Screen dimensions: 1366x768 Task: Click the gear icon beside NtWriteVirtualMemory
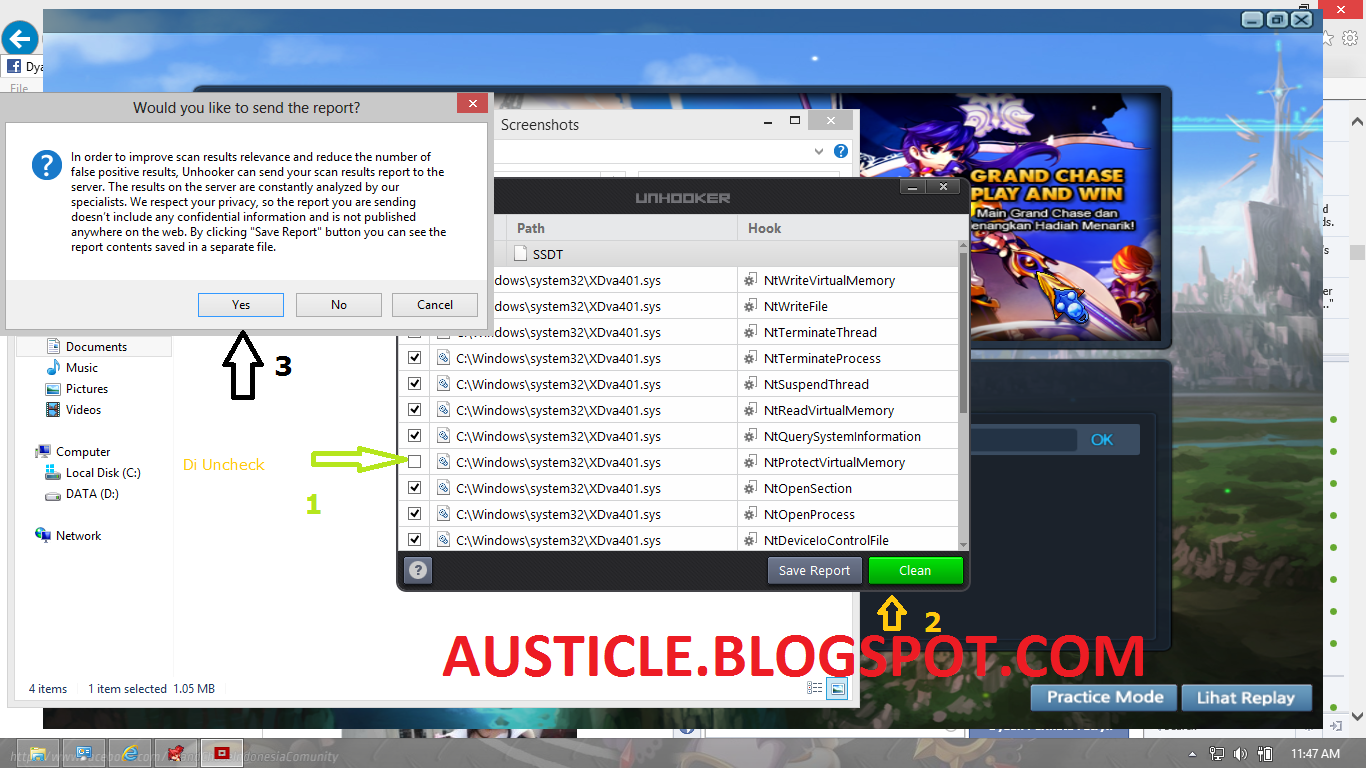point(750,280)
